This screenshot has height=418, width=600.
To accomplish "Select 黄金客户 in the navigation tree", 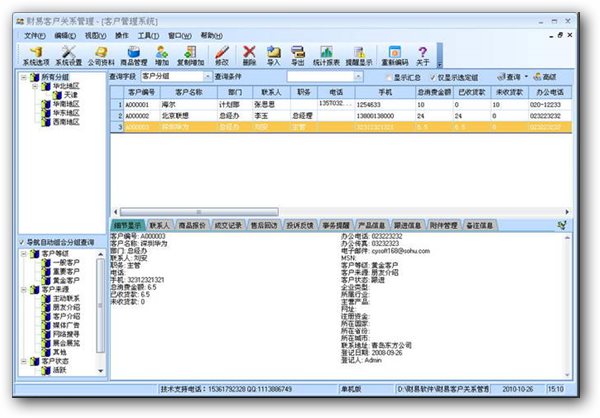I will (66, 281).
